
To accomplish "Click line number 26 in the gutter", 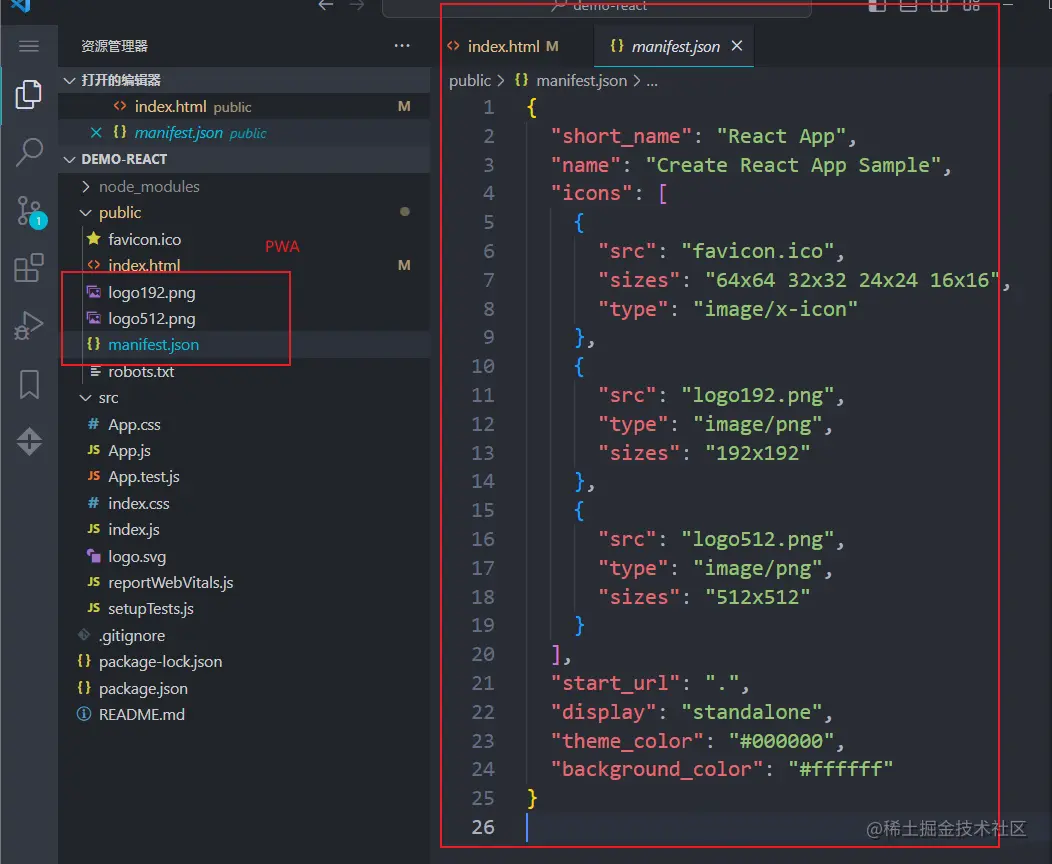I will (x=483, y=827).
